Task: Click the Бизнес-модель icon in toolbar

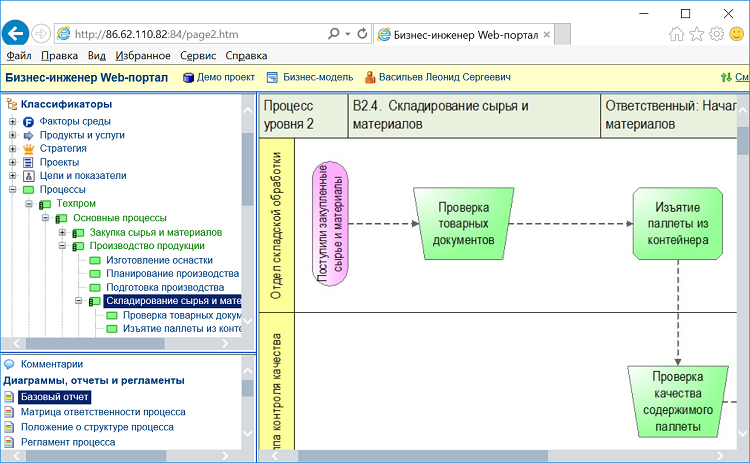Action: 273,77
